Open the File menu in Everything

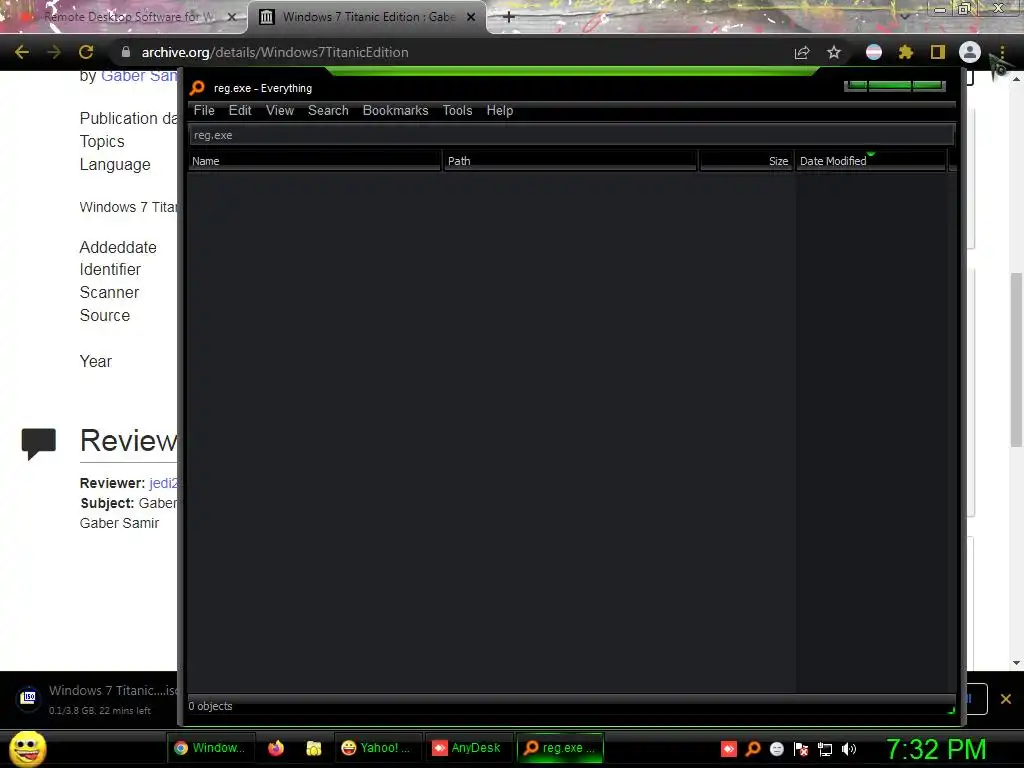point(204,110)
